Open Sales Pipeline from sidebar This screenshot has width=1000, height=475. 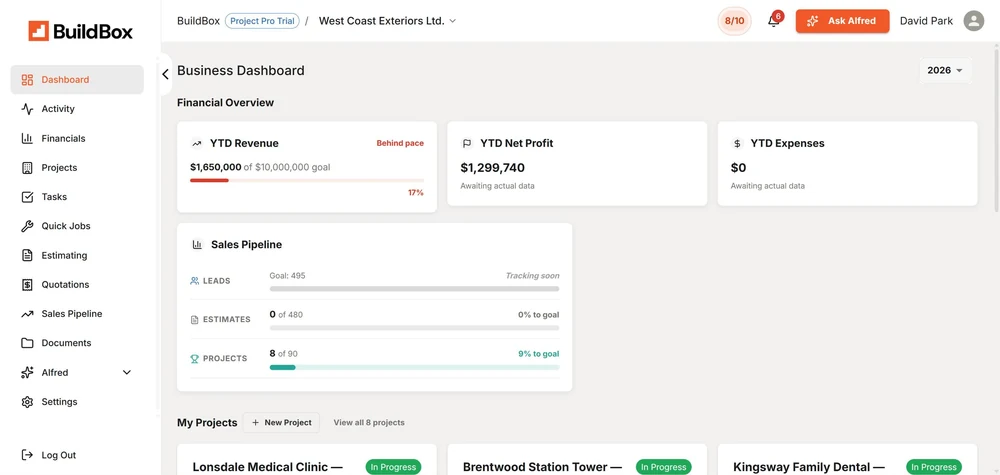click(77, 314)
